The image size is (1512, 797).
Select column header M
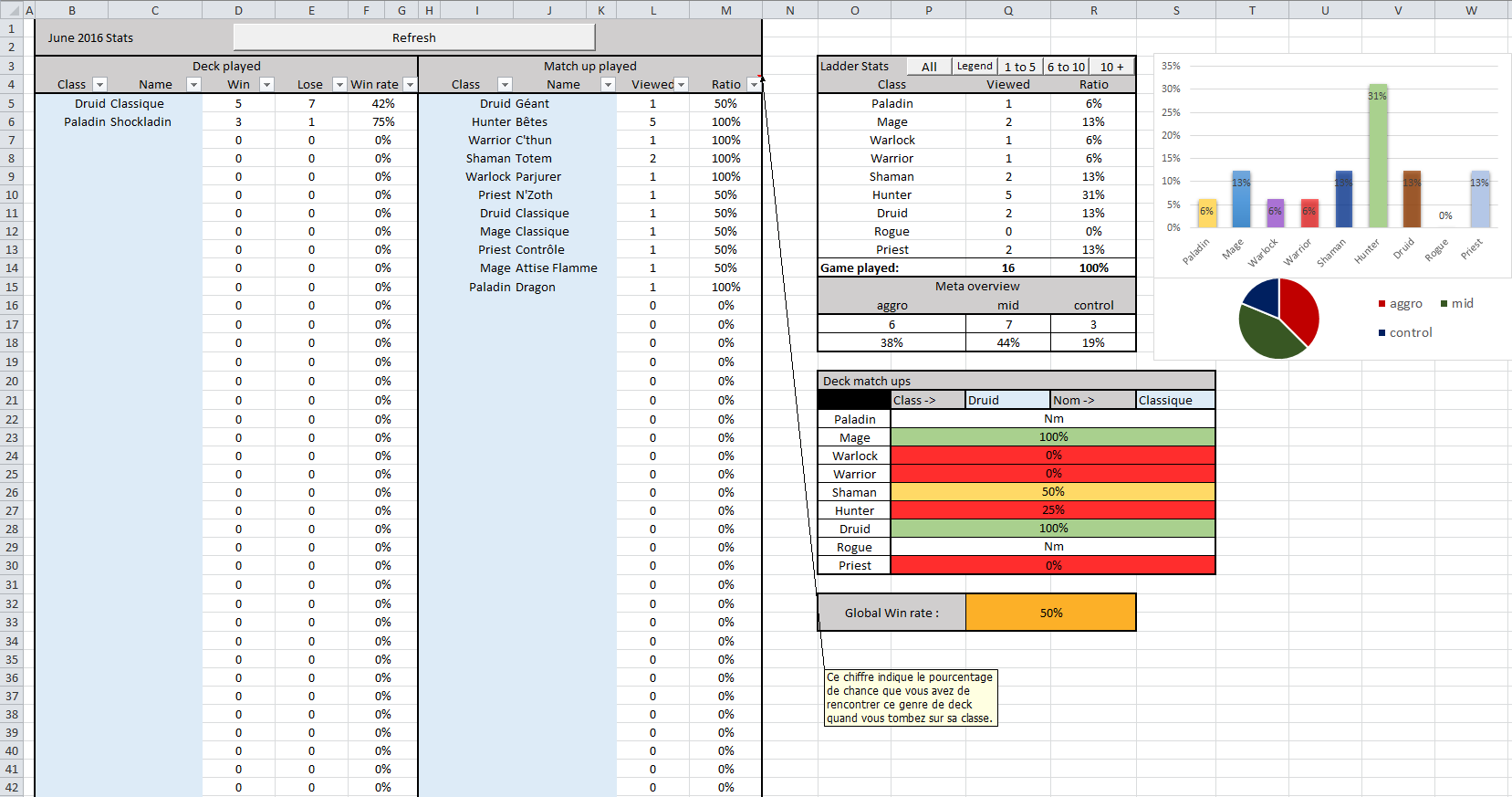[725, 10]
